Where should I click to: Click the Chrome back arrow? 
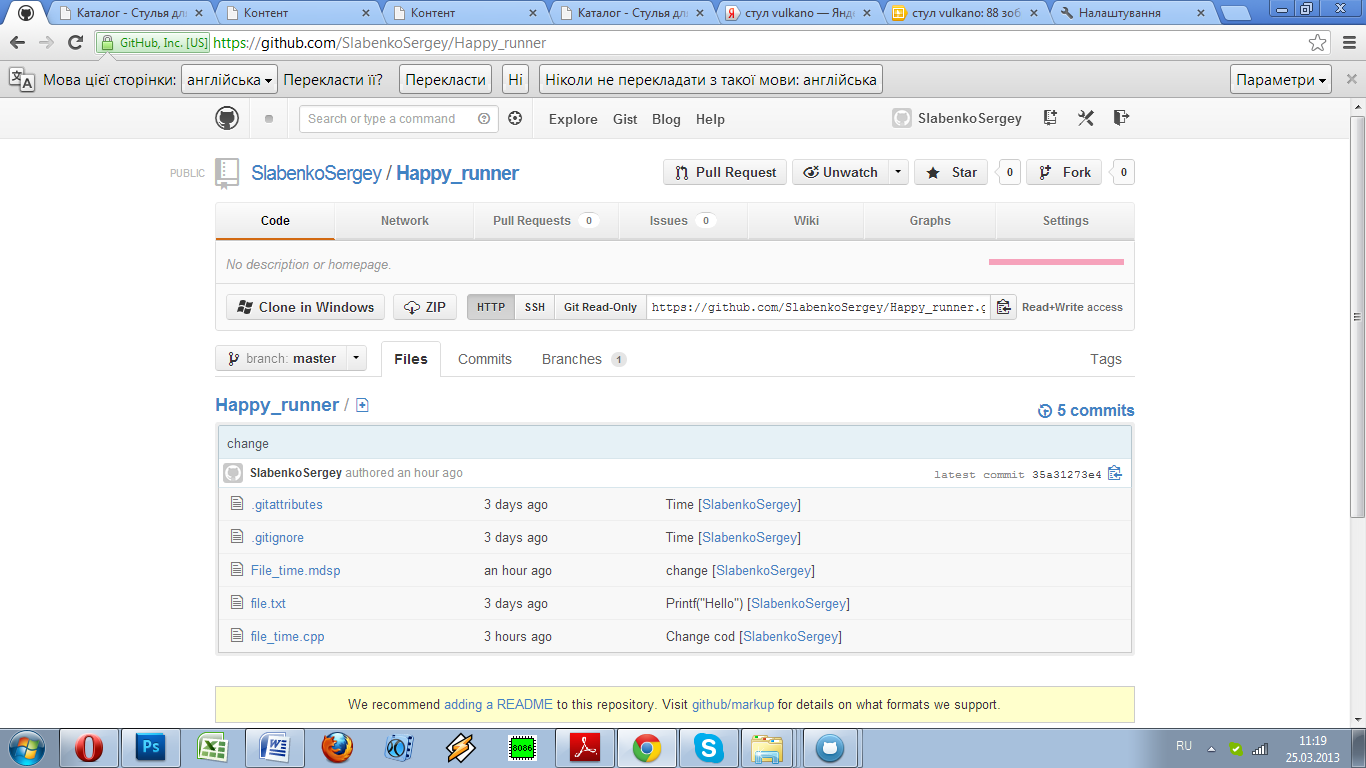click(x=17, y=43)
